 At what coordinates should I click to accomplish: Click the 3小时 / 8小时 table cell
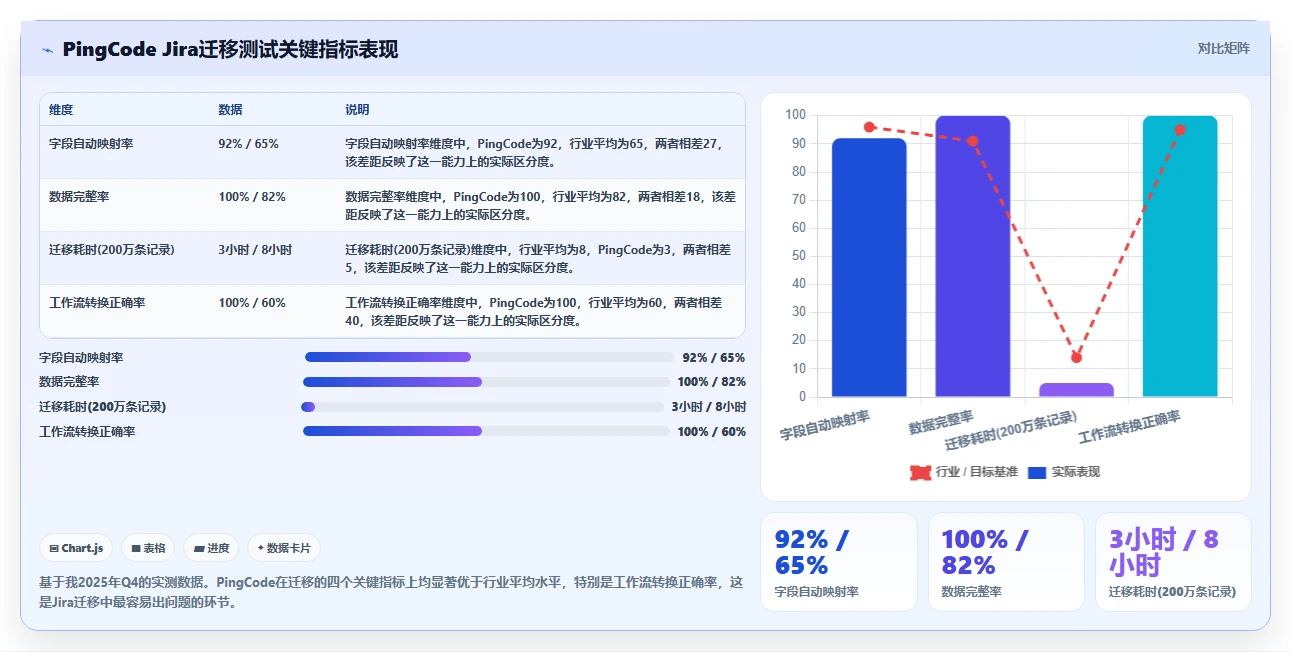(x=255, y=250)
